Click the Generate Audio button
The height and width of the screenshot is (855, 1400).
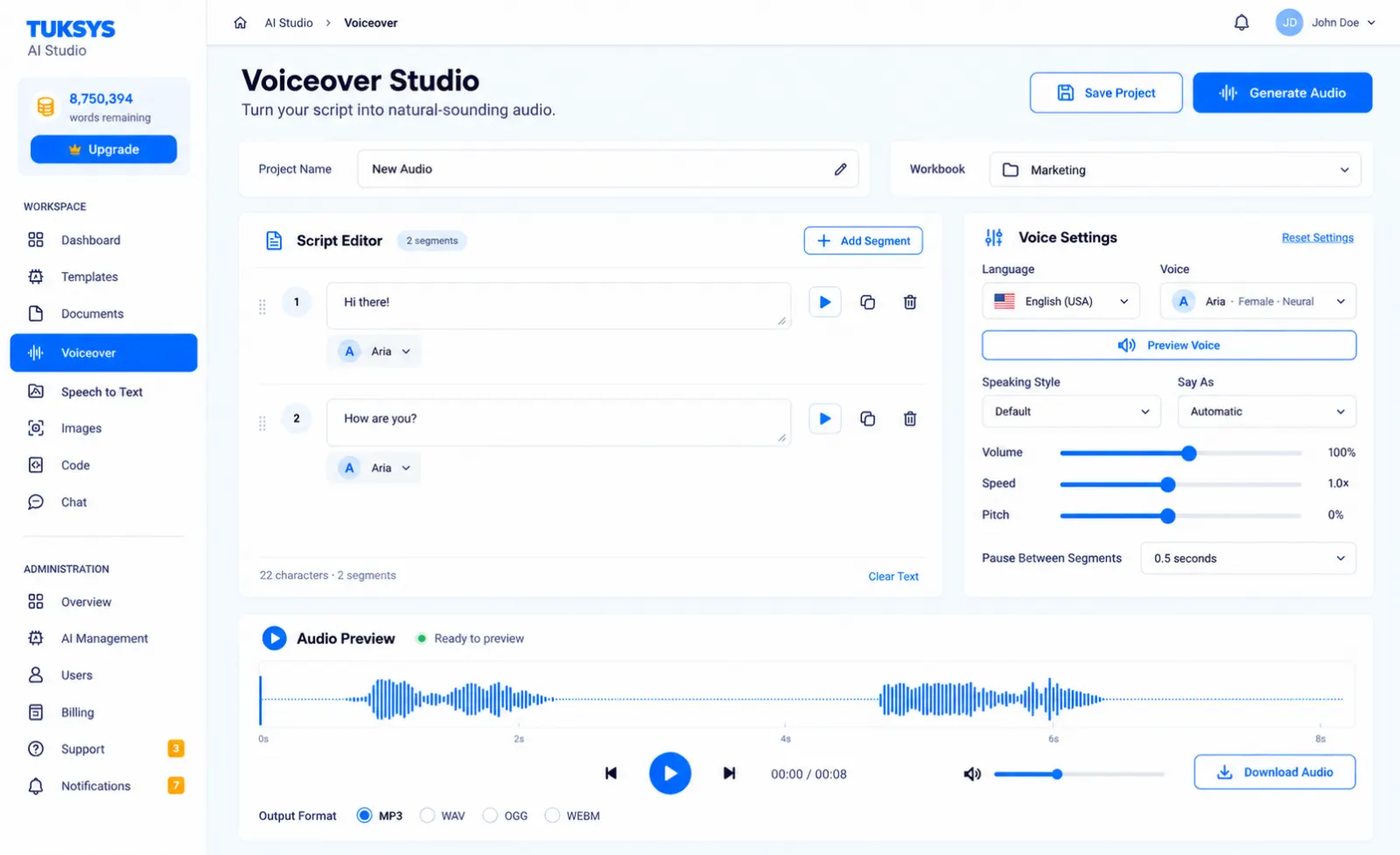[1282, 93]
